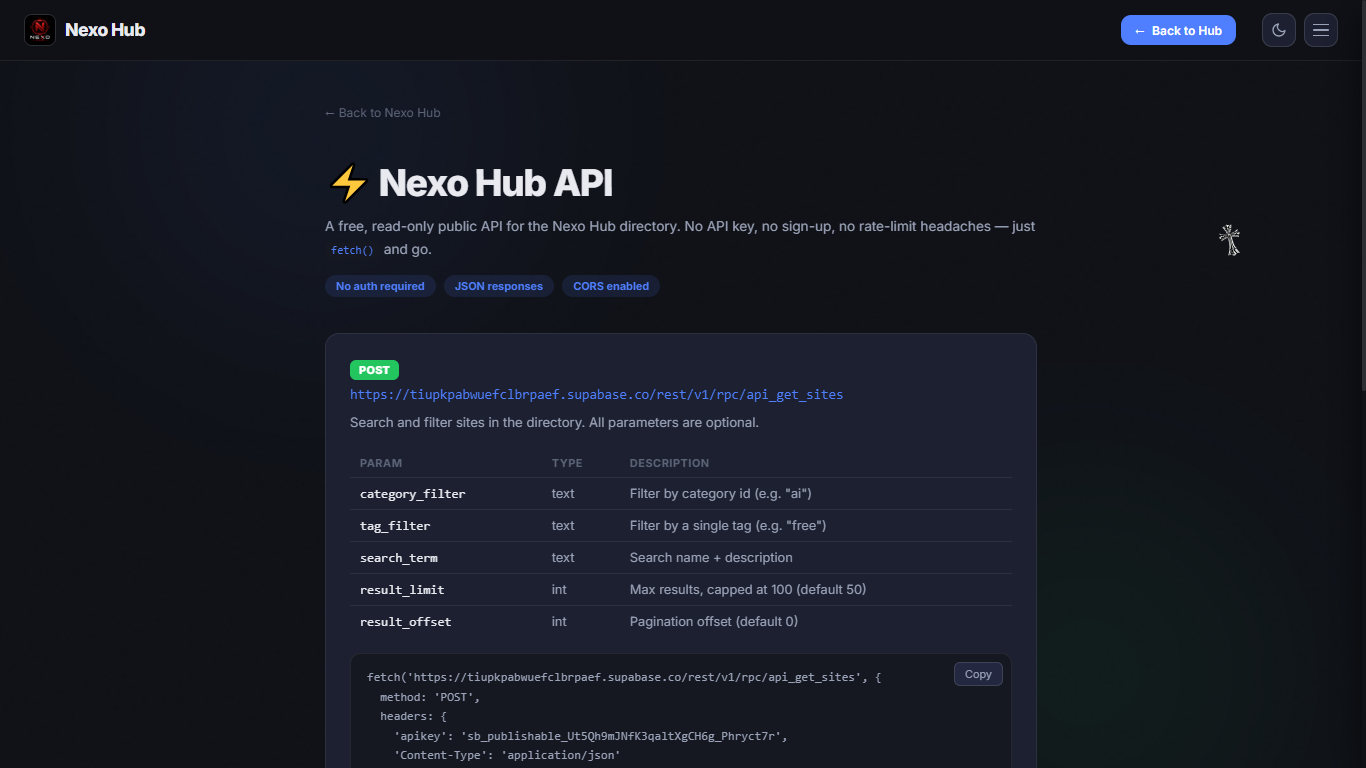Click the PARAM column header
The image size is (1366, 768).
(381, 463)
